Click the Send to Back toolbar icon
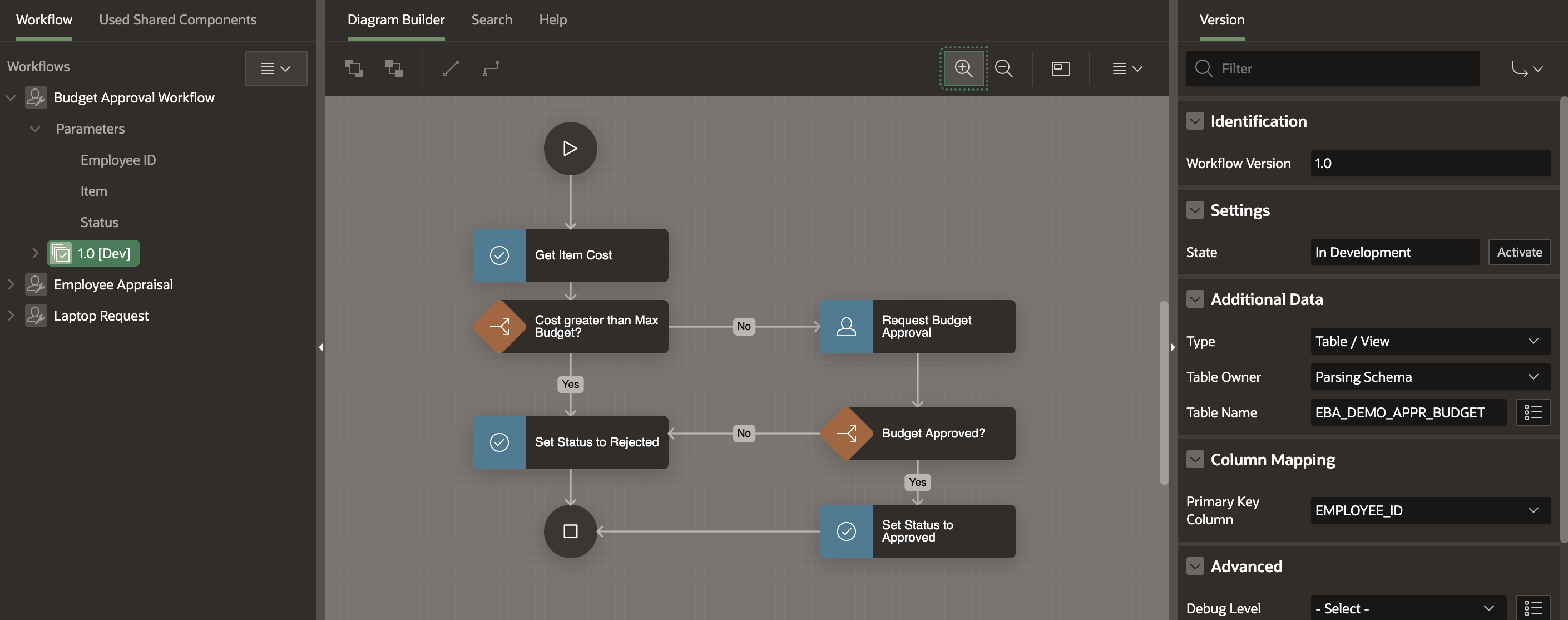 394,68
